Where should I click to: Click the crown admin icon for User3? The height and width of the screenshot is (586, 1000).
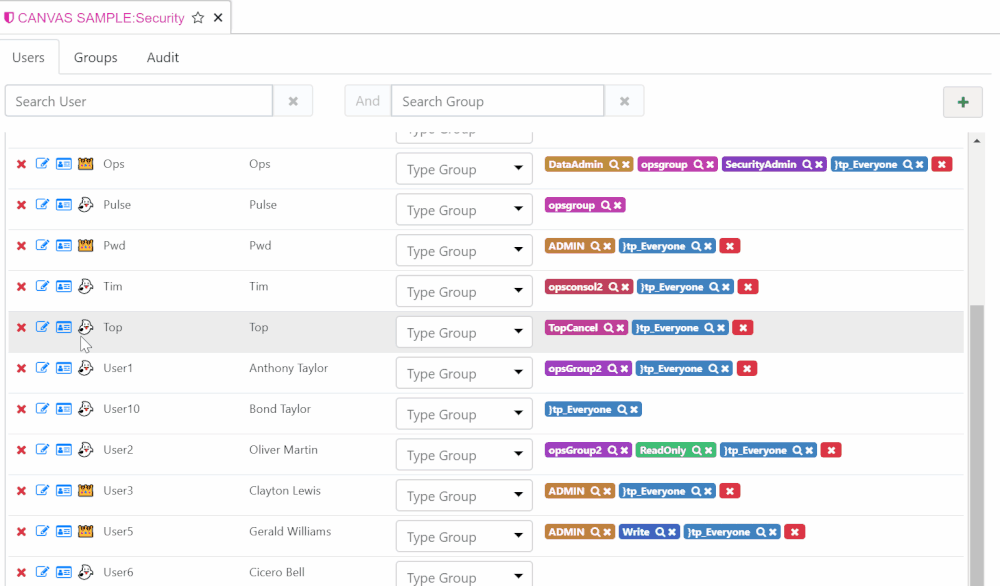(85, 491)
